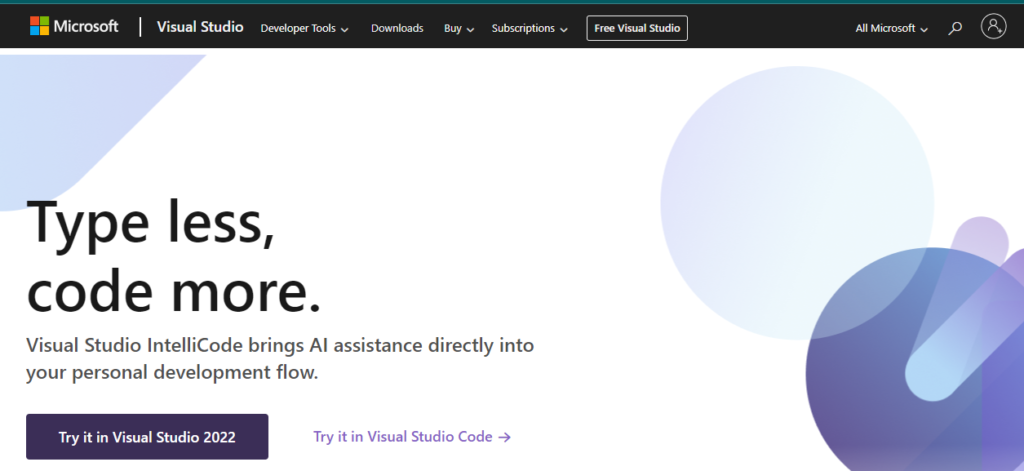Go to the Downloads page
The width and height of the screenshot is (1024, 471).
click(x=397, y=28)
